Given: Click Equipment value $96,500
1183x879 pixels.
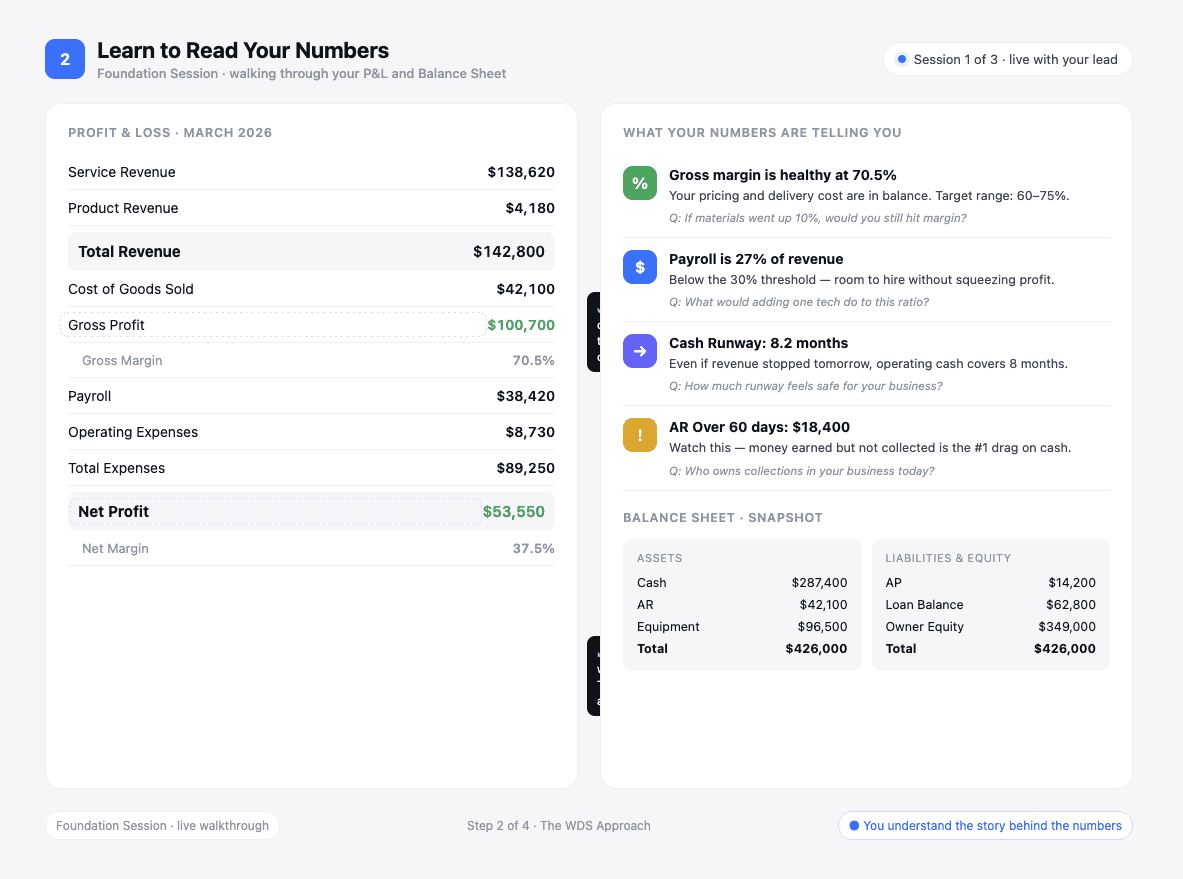Looking at the screenshot, I should [x=822, y=626].
